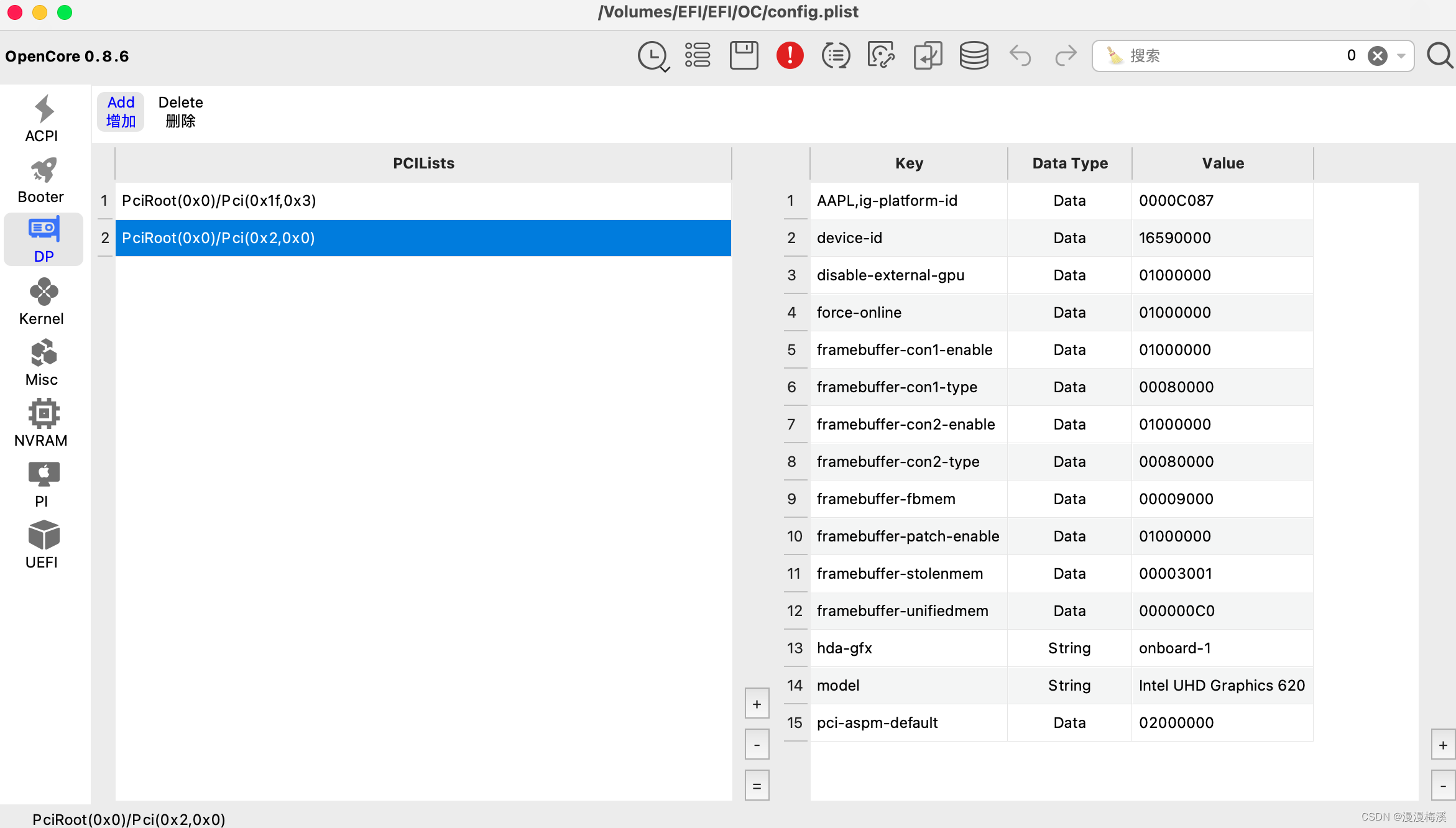Viewport: 1456px width, 828px height.
Task: Click the image edit toolbar icon
Action: coord(881,55)
